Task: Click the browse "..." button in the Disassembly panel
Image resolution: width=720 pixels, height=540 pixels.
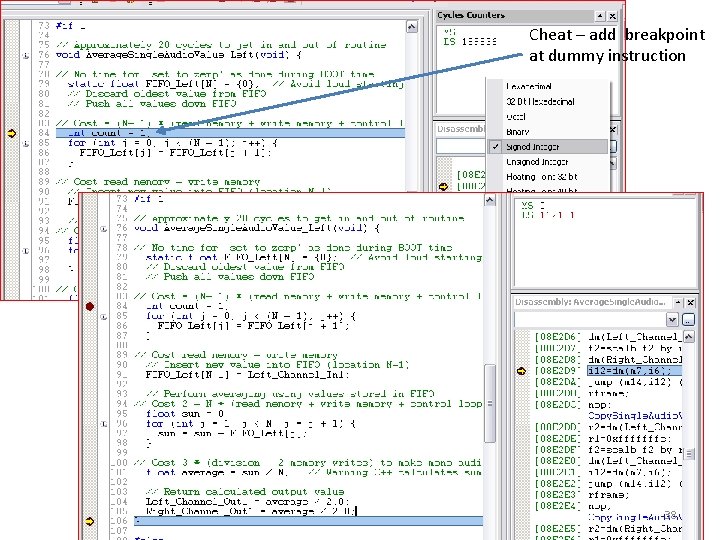Action: pyautogui.click(x=688, y=319)
